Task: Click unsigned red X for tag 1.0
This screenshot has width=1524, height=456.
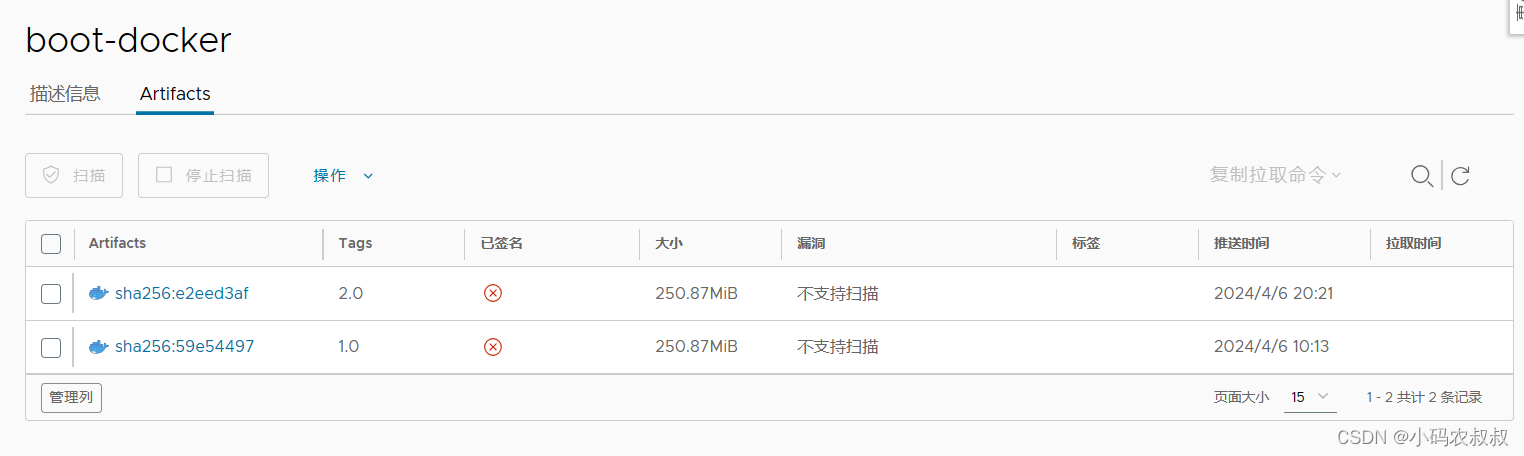Action: (492, 347)
